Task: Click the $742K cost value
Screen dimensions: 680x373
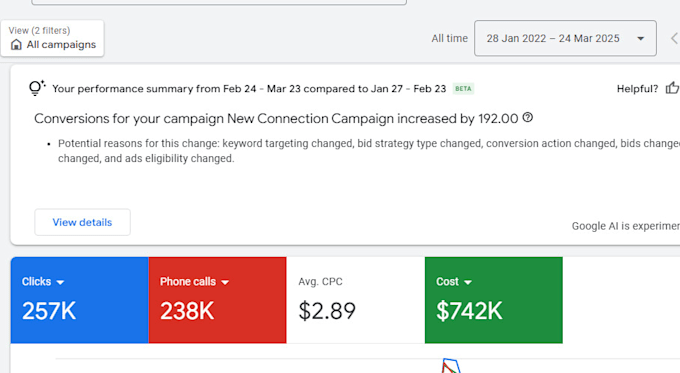Action: [x=469, y=311]
